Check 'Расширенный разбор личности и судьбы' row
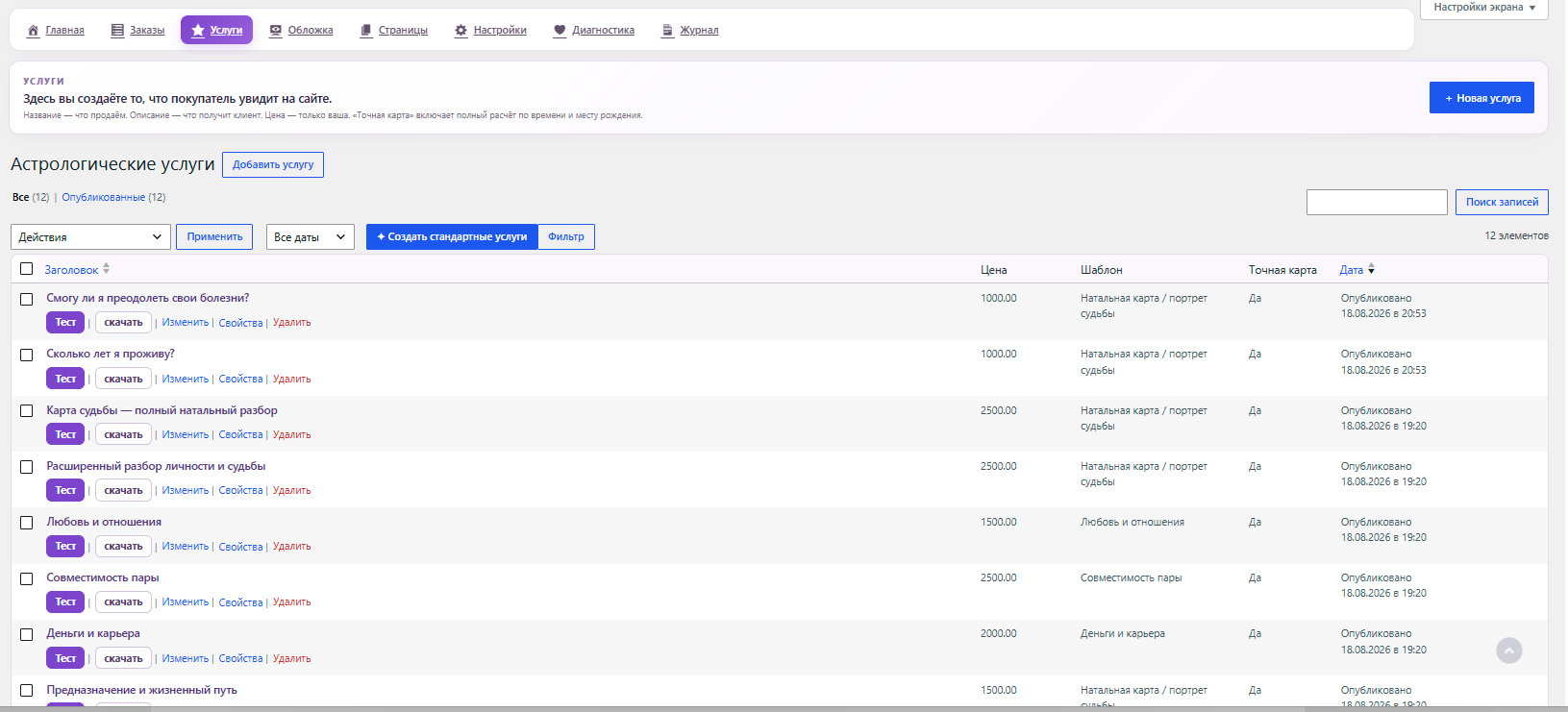 click(x=27, y=467)
